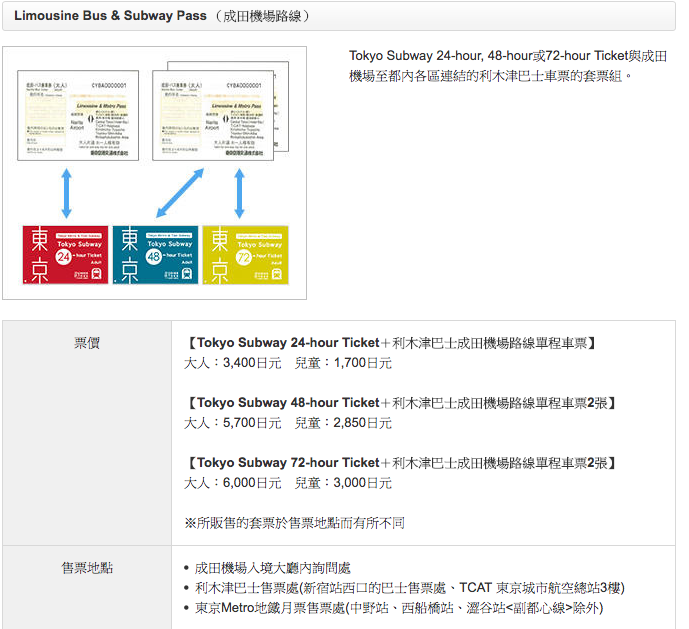This screenshot has width=689, height=629.
Task: Click the stacked pair of limousine bus passes
Action: [x=220, y=112]
